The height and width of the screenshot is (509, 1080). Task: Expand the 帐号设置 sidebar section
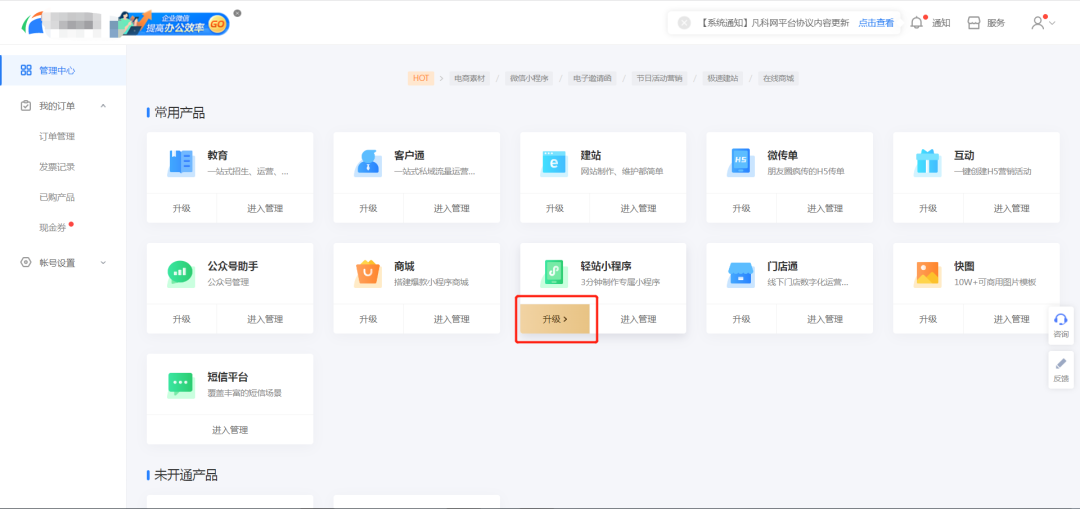103,263
